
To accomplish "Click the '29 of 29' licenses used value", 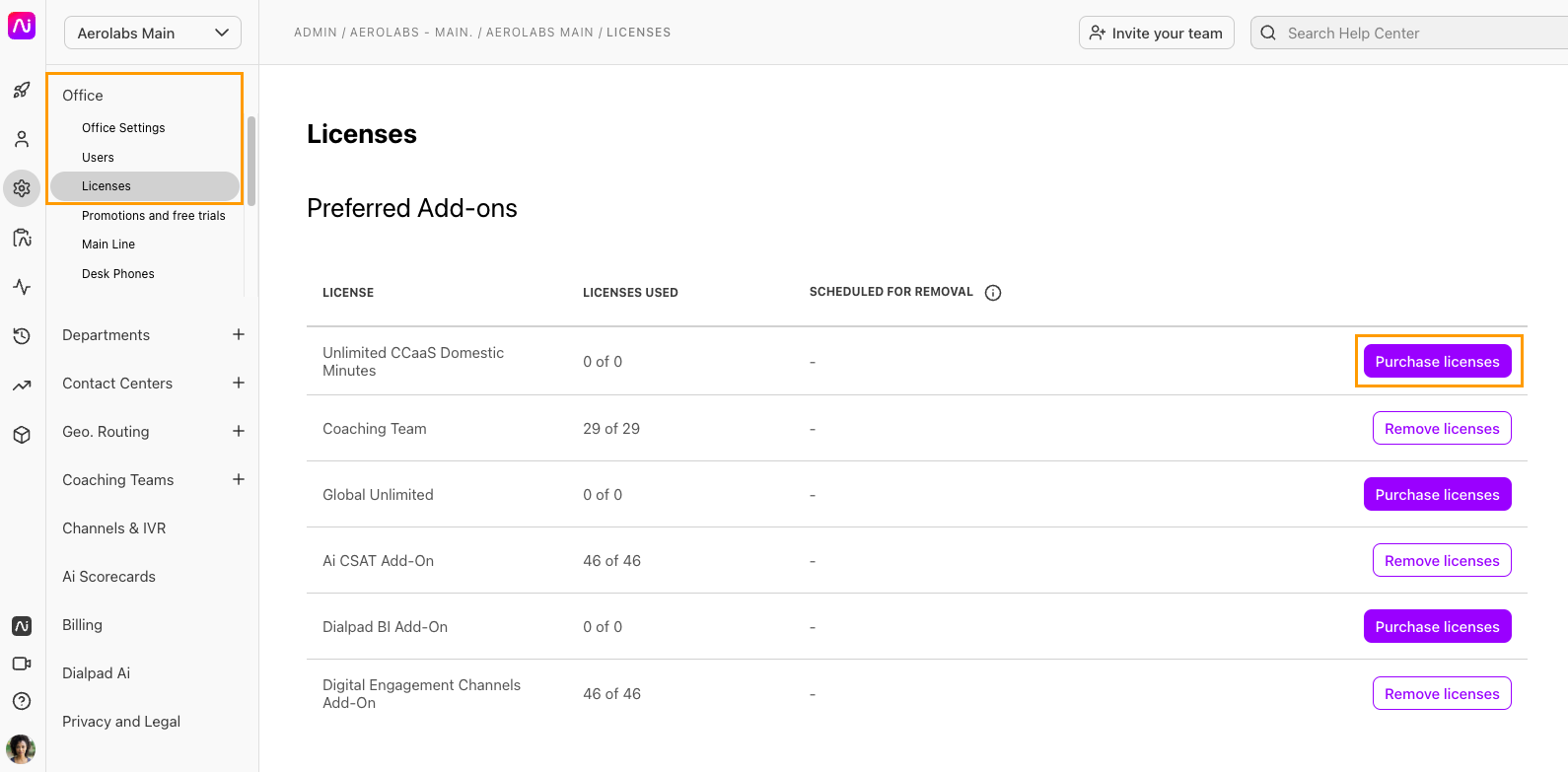I will (x=611, y=429).
